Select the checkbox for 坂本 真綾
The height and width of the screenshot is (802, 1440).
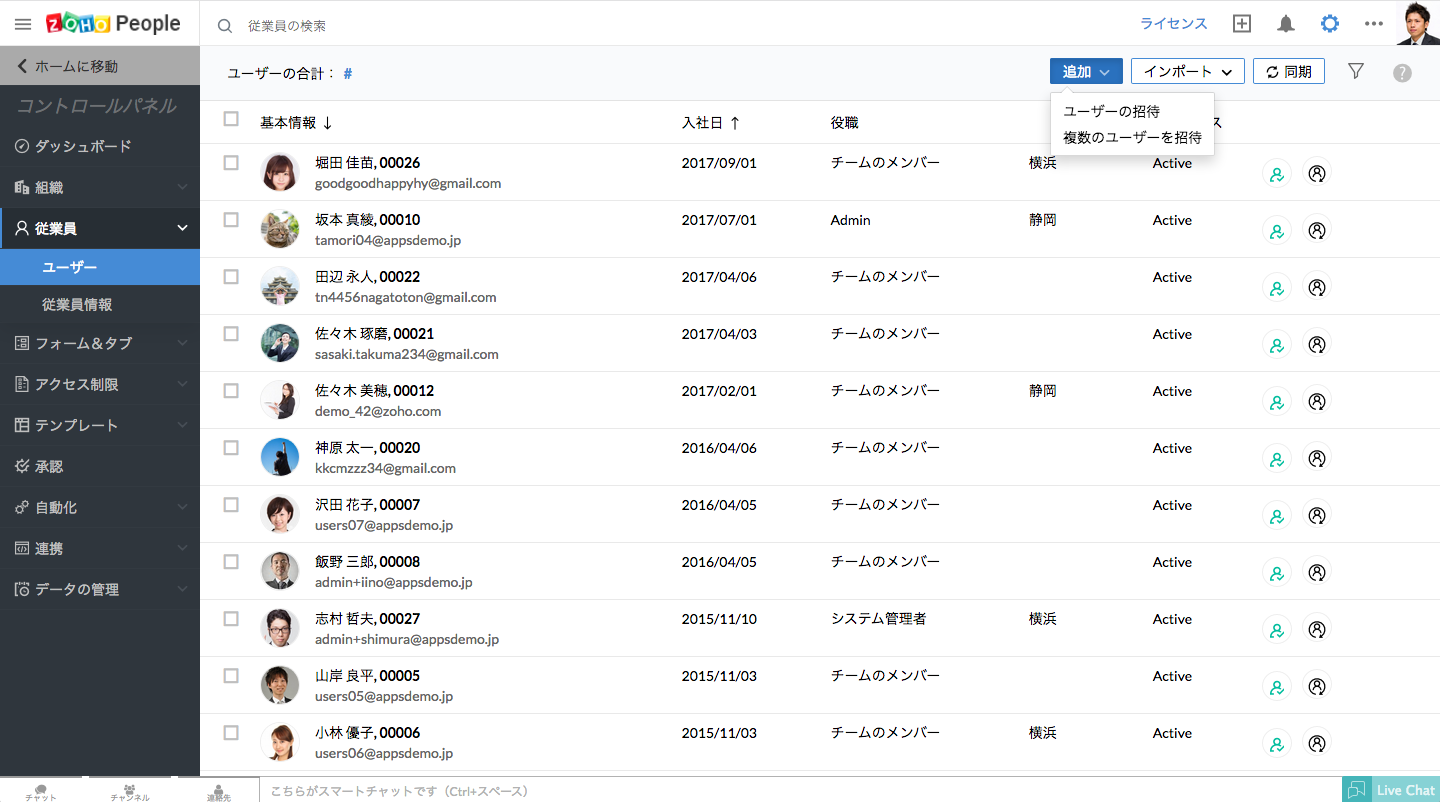coord(231,220)
